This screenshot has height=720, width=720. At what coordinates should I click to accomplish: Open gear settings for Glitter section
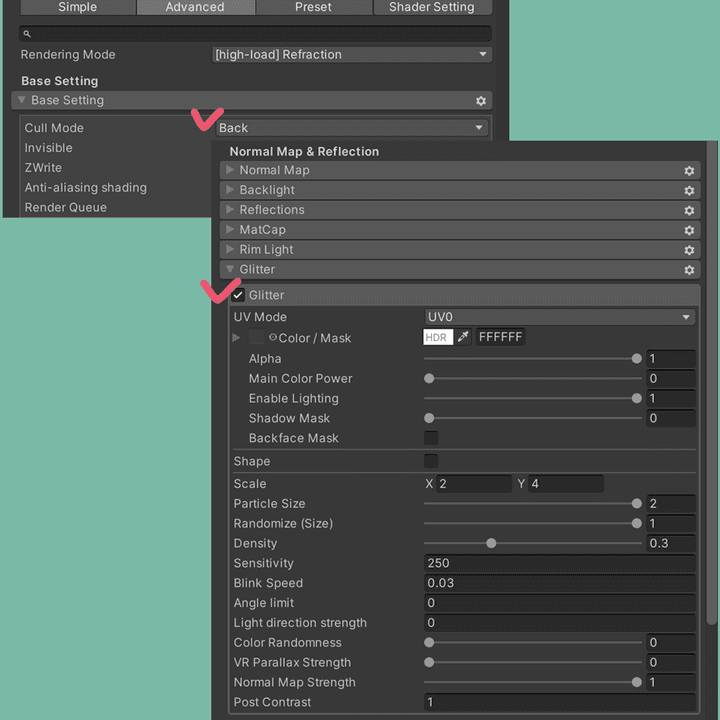pyautogui.click(x=689, y=271)
